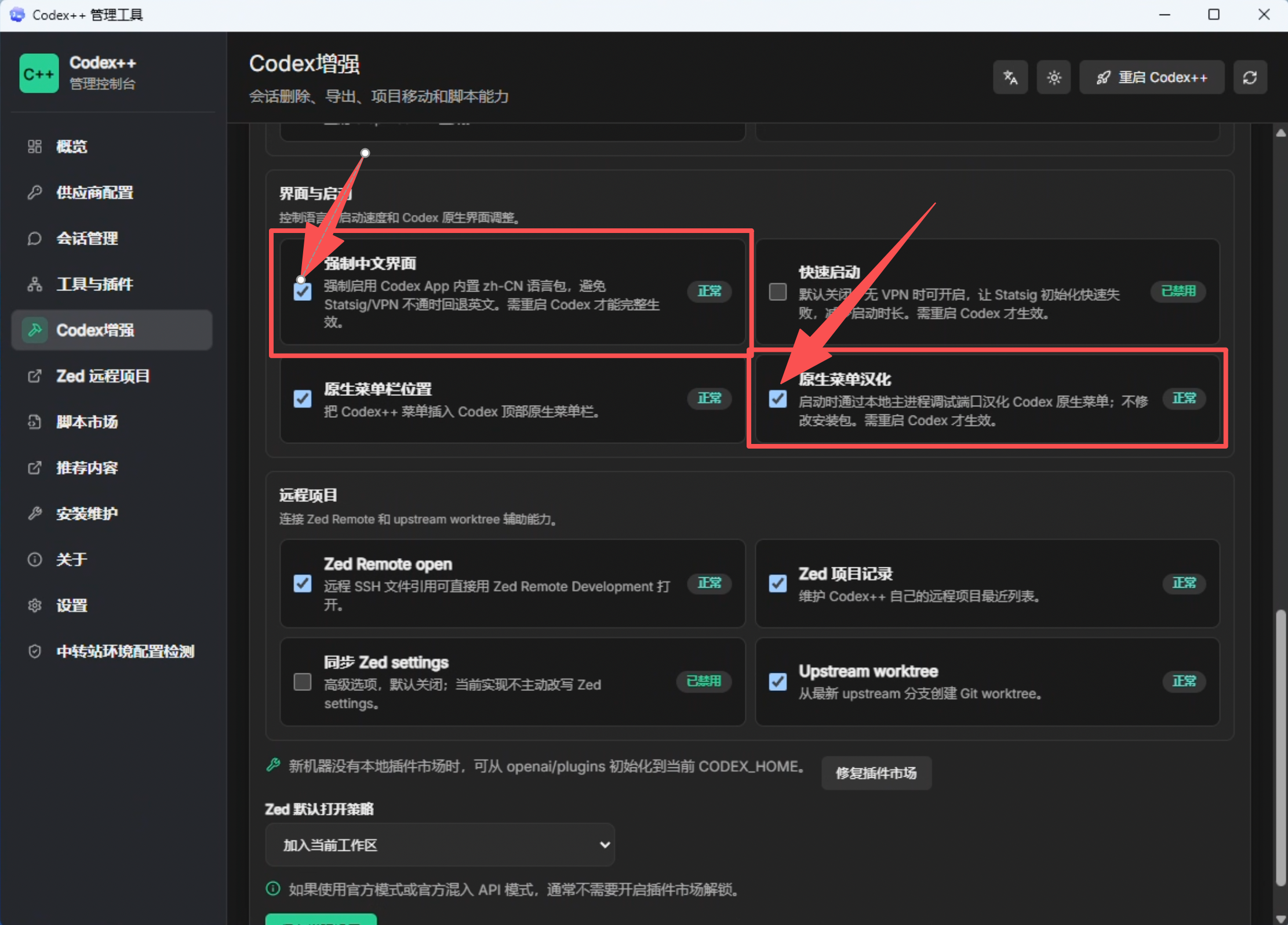Toggle the Zed Remote open checkbox
The image size is (1288, 925).
pyautogui.click(x=303, y=583)
